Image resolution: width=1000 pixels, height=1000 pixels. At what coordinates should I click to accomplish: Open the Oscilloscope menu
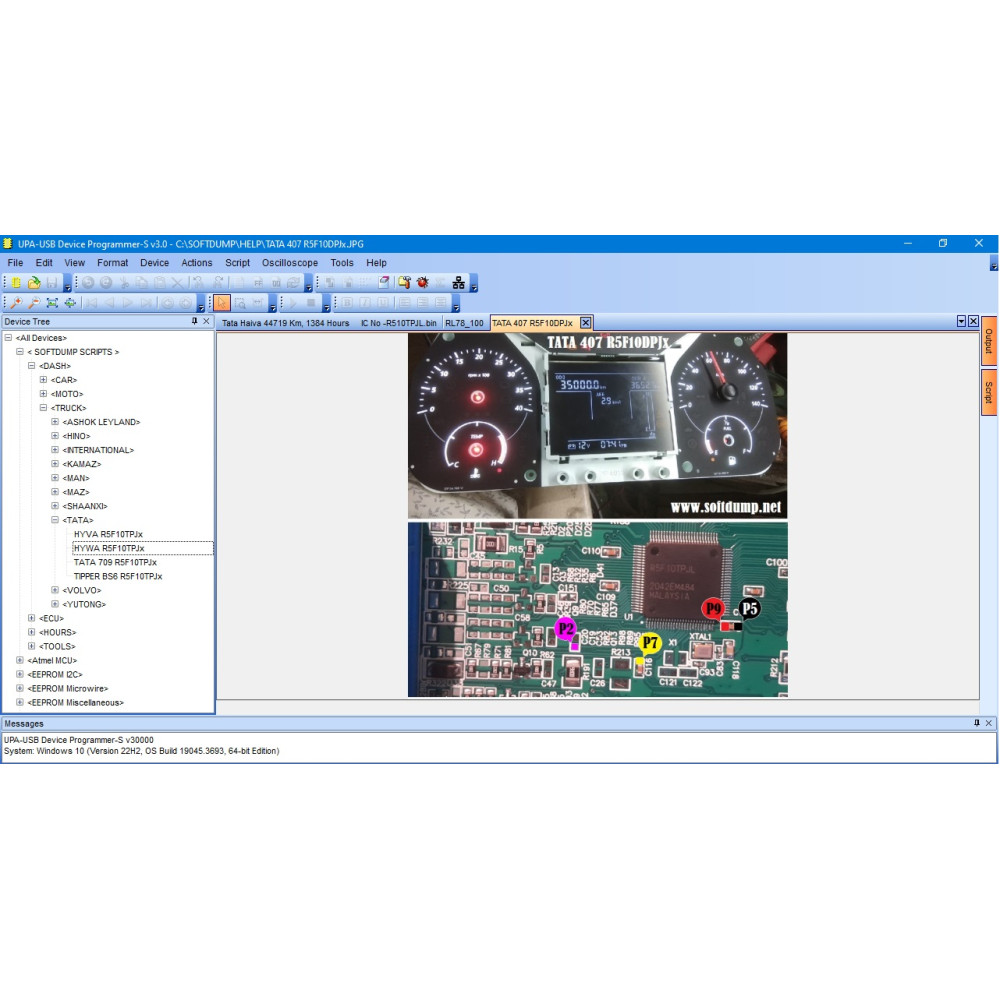click(290, 263)
